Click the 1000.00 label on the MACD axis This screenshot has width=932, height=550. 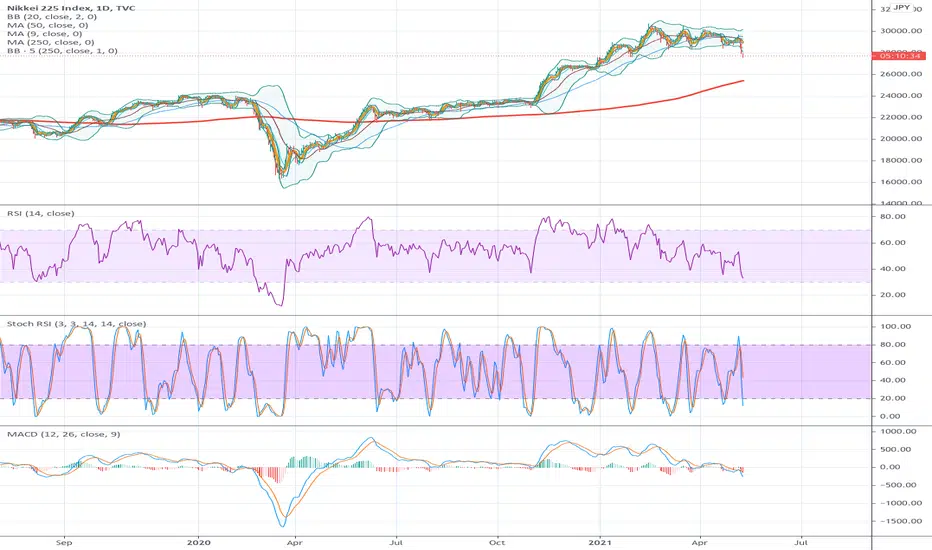click(x=899, y=431)
